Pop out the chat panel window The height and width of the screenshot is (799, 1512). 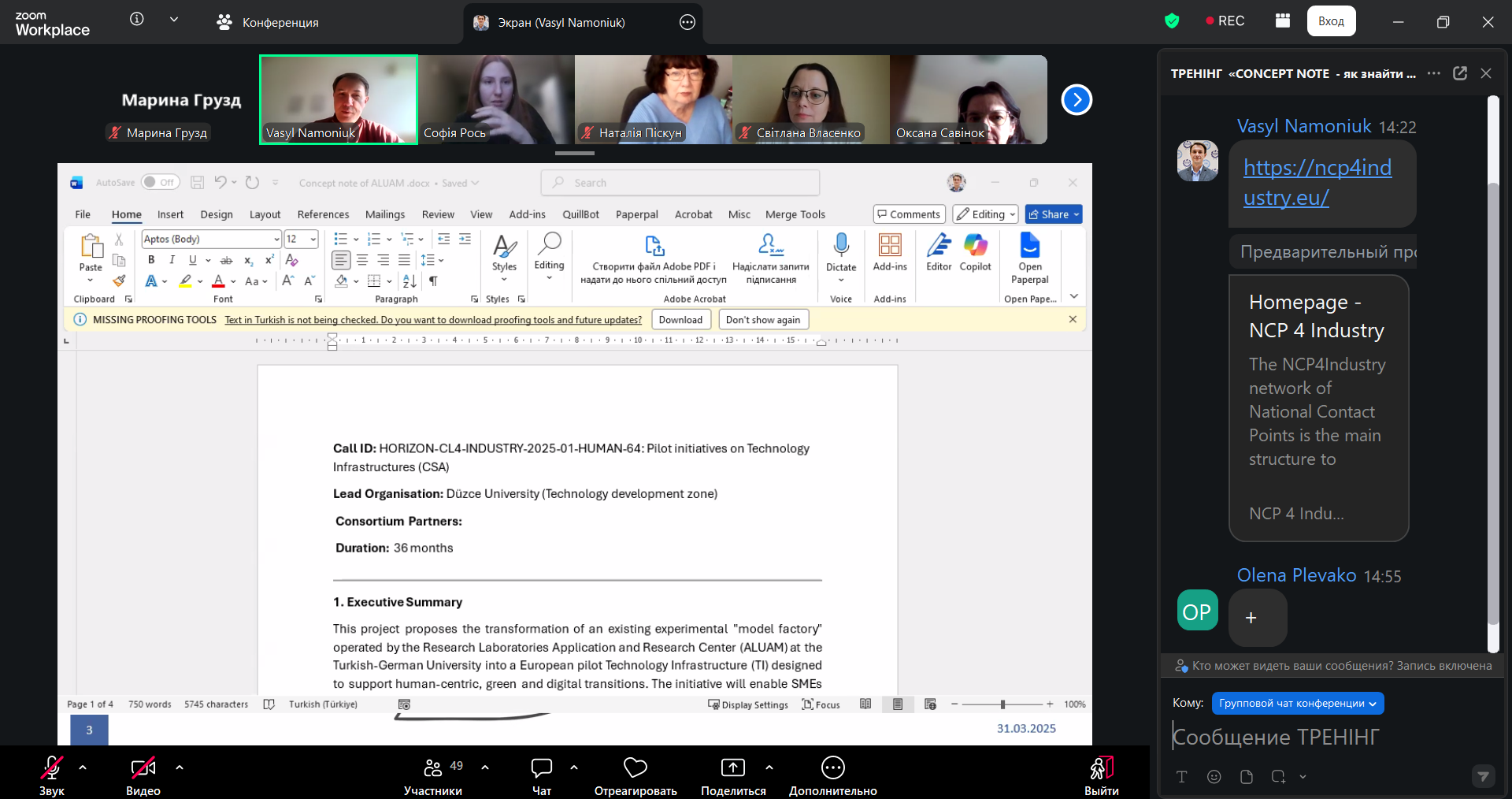click(1460, 73)
